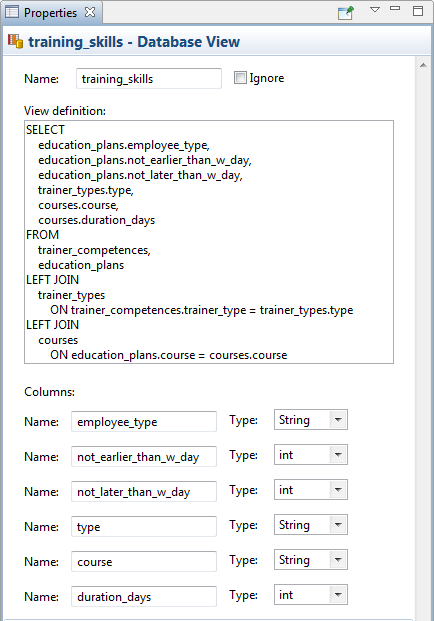This screenshot has width=434, height=621.
Task: Minimize the Properties panel
Action: [x=395, y=8]
